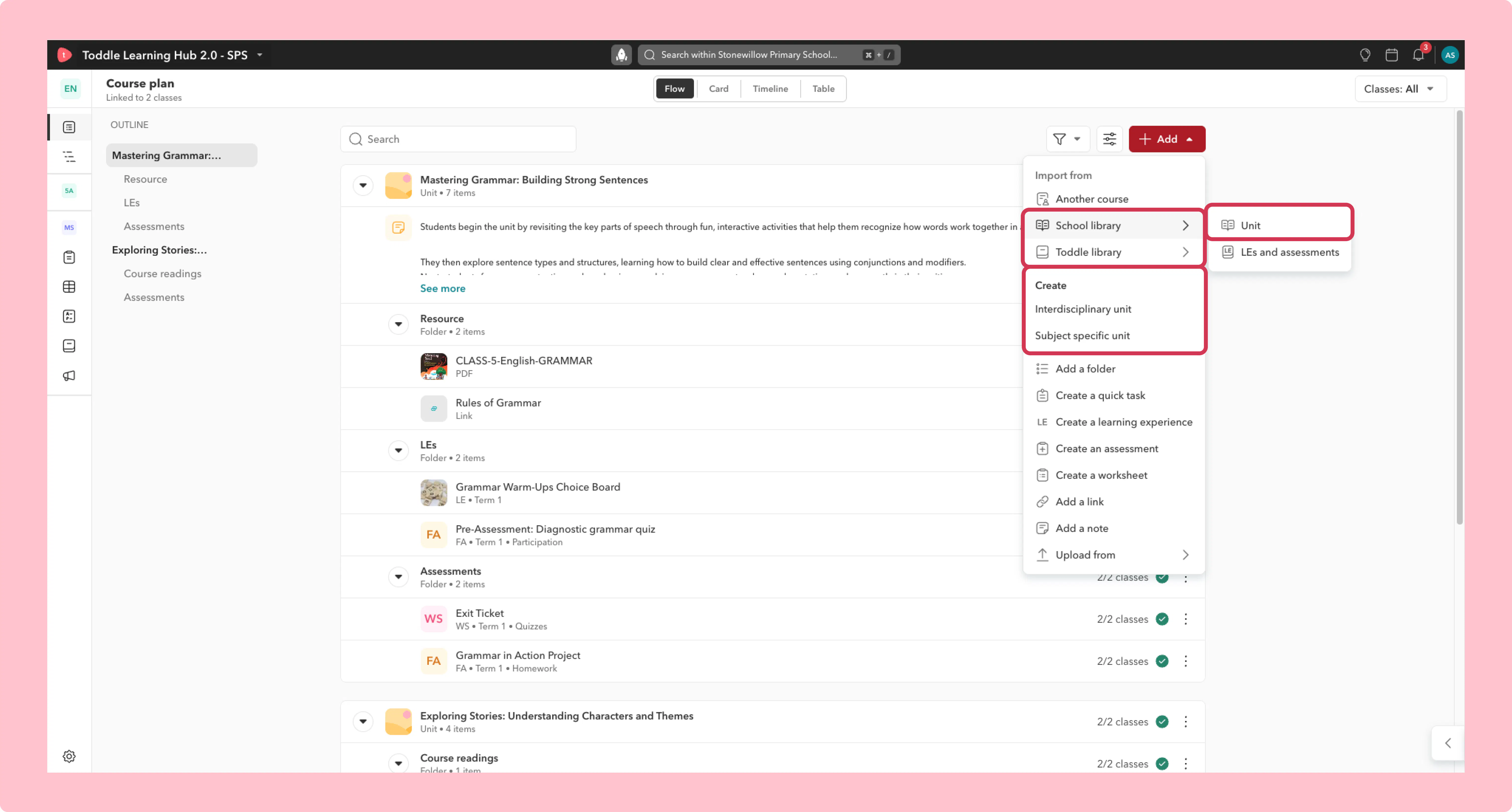1512x812 pixels.
Task: Click the WS badge of Exit Ticket
Action: pyautogui.click(x=434, y=619)
